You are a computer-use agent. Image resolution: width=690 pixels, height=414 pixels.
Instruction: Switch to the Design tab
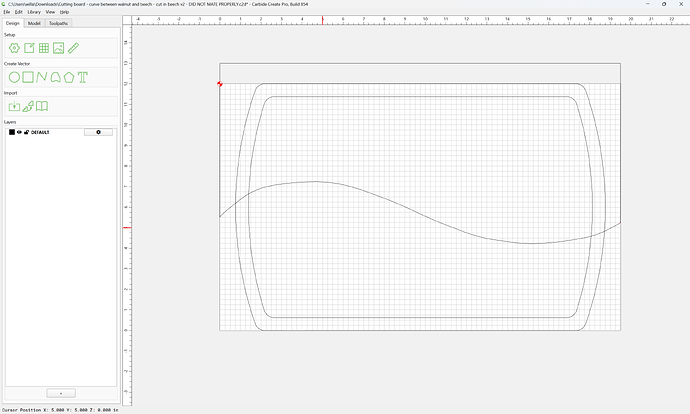(13, 23)
